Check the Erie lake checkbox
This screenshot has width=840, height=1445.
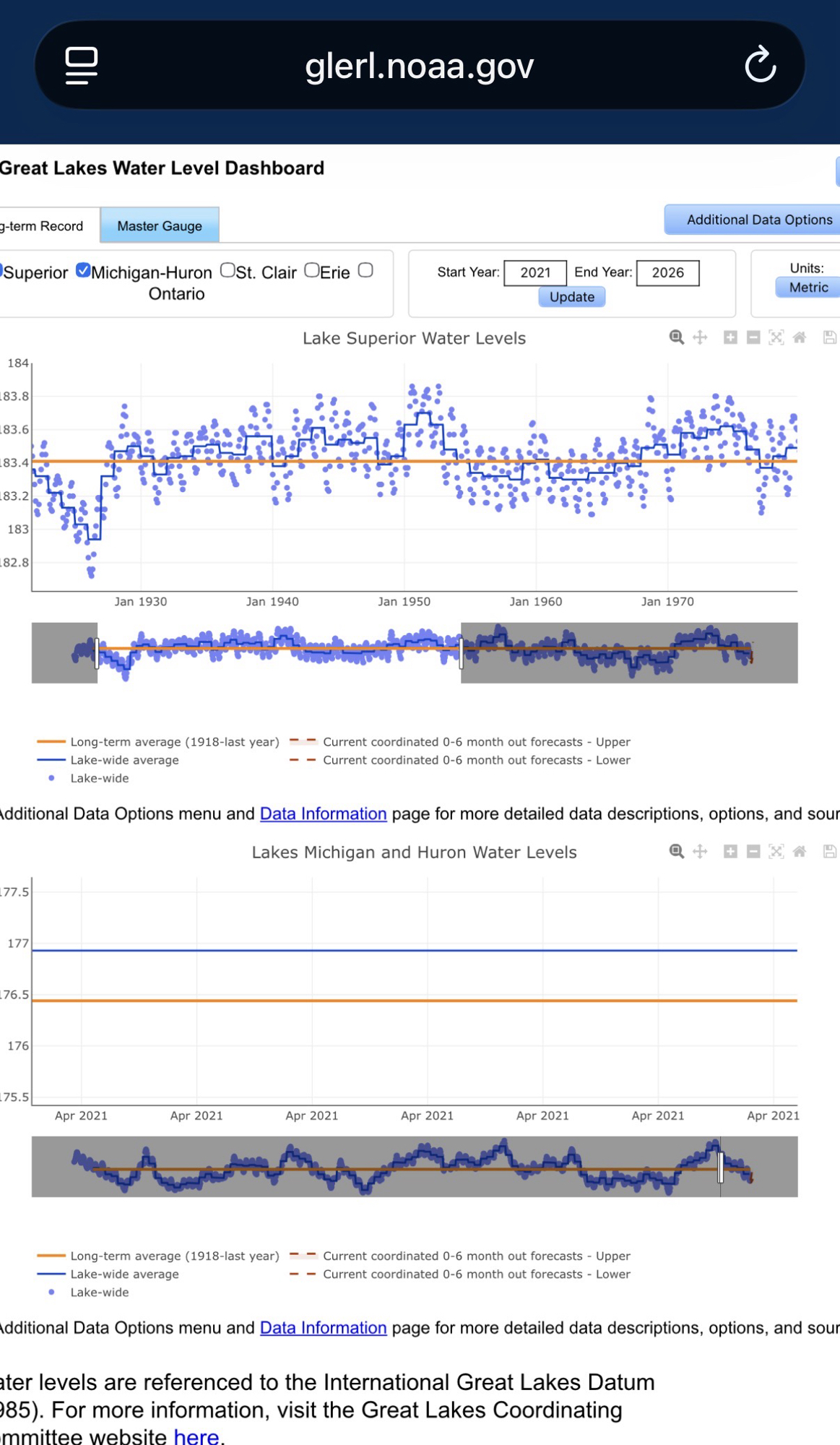[312, 271]
